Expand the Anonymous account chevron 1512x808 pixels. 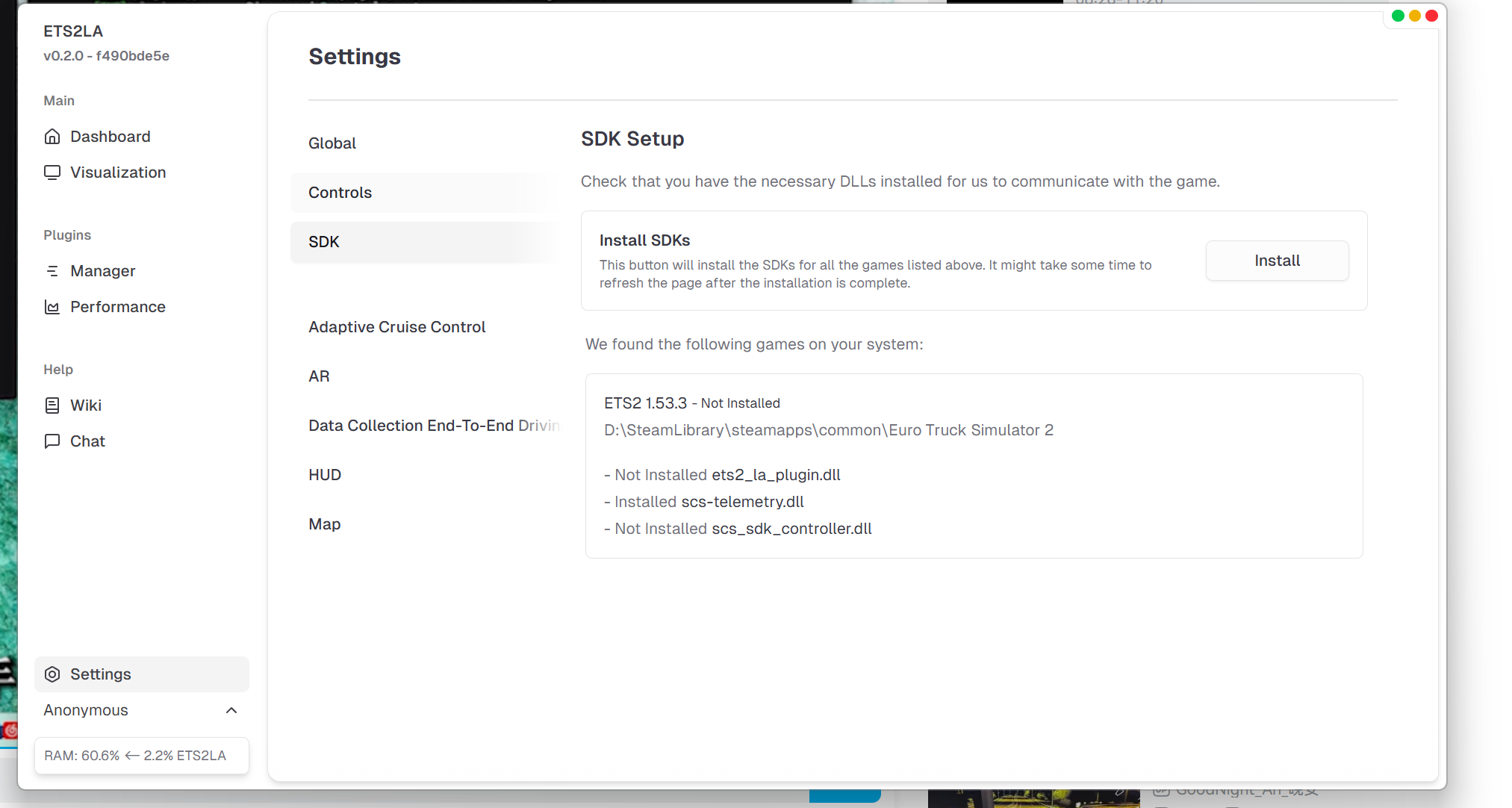click(x=231, y=710)
